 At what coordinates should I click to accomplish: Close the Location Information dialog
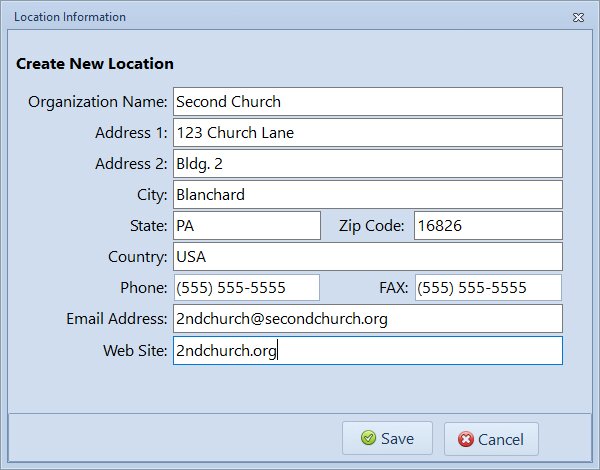tap(578, 17)
